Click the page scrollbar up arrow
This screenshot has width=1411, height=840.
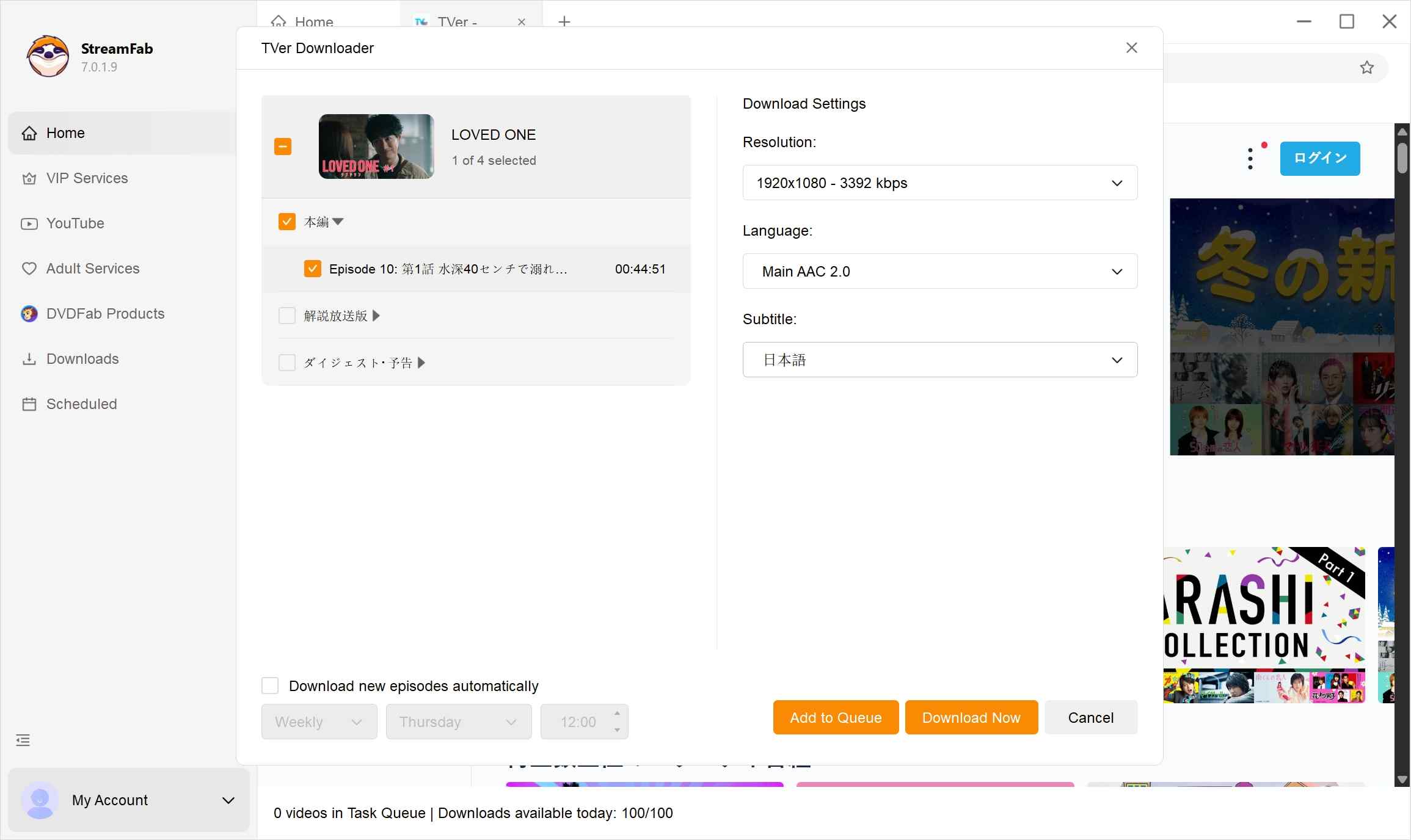[1402, 131]
